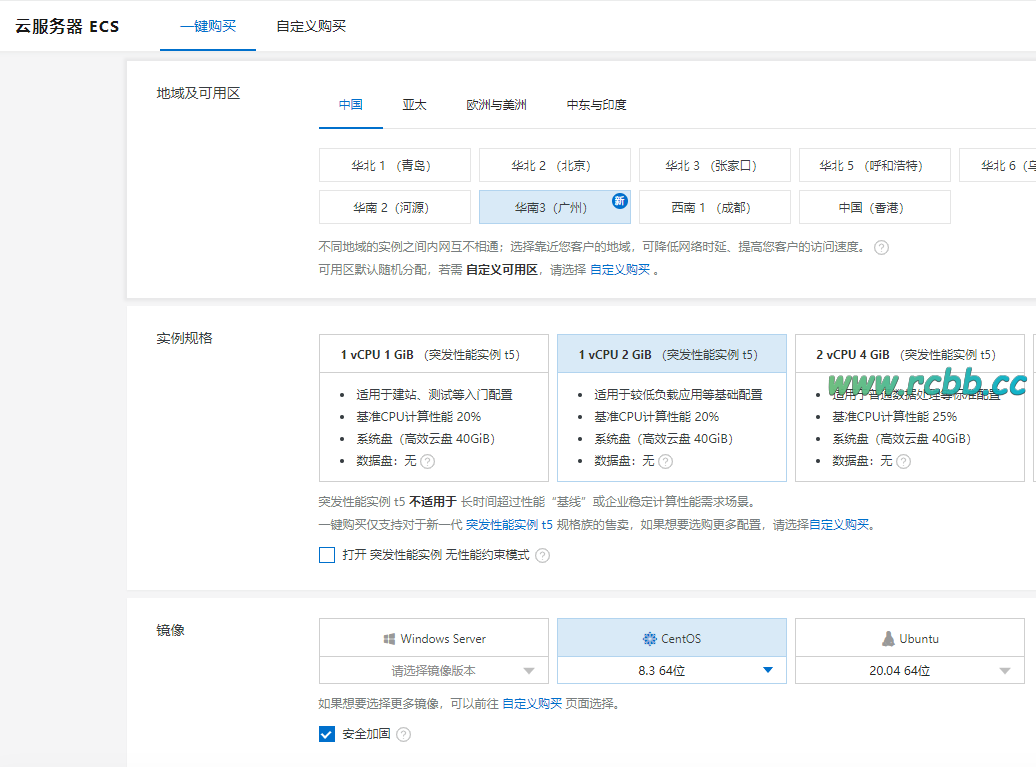Click the 实例规格 section label
This screenshot has height=767, width=1036.
coord(184,338)
